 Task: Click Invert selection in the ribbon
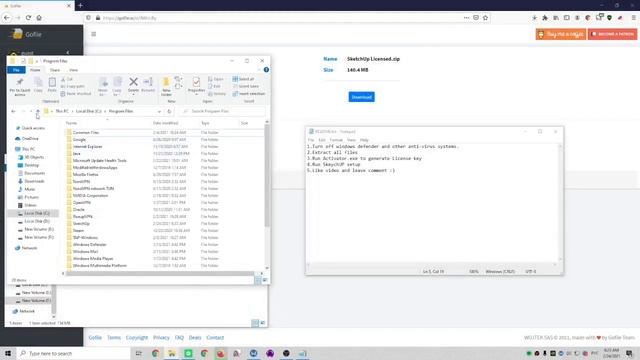pos(249,93)
